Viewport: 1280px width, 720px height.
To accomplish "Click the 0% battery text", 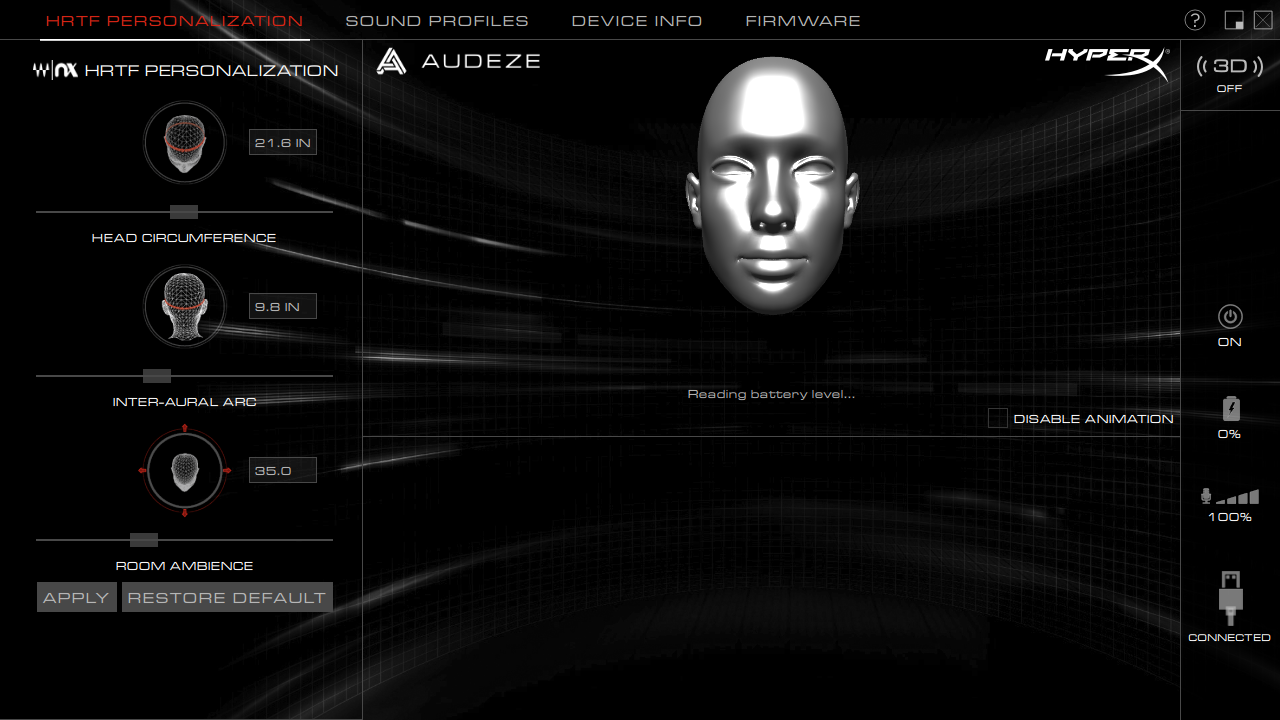I will coord(1230,434).
